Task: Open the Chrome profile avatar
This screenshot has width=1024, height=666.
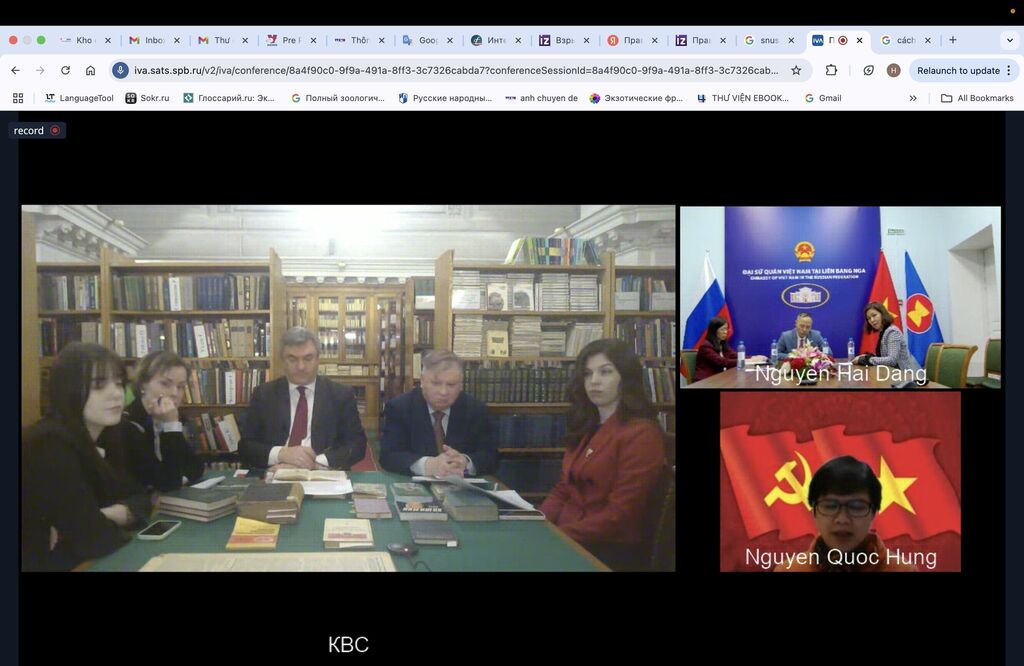Action: click(893, 70)
